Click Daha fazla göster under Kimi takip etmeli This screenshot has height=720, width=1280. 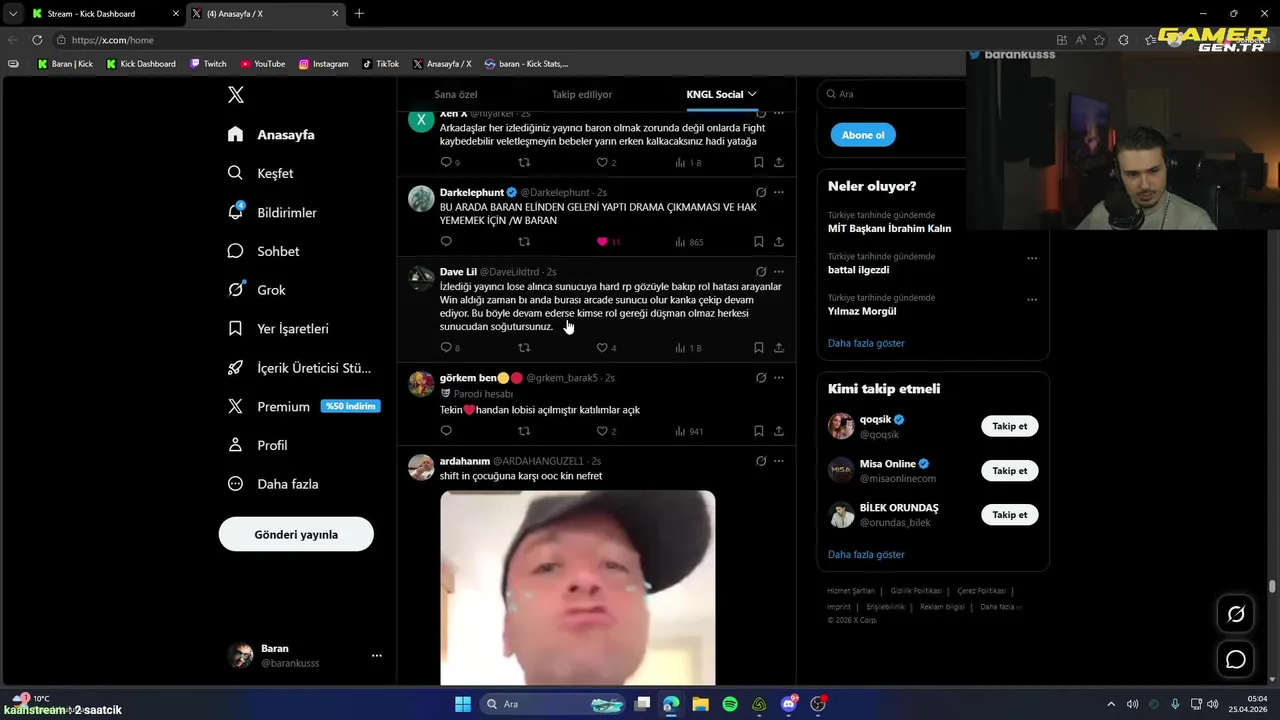click(x=866, y=554)
